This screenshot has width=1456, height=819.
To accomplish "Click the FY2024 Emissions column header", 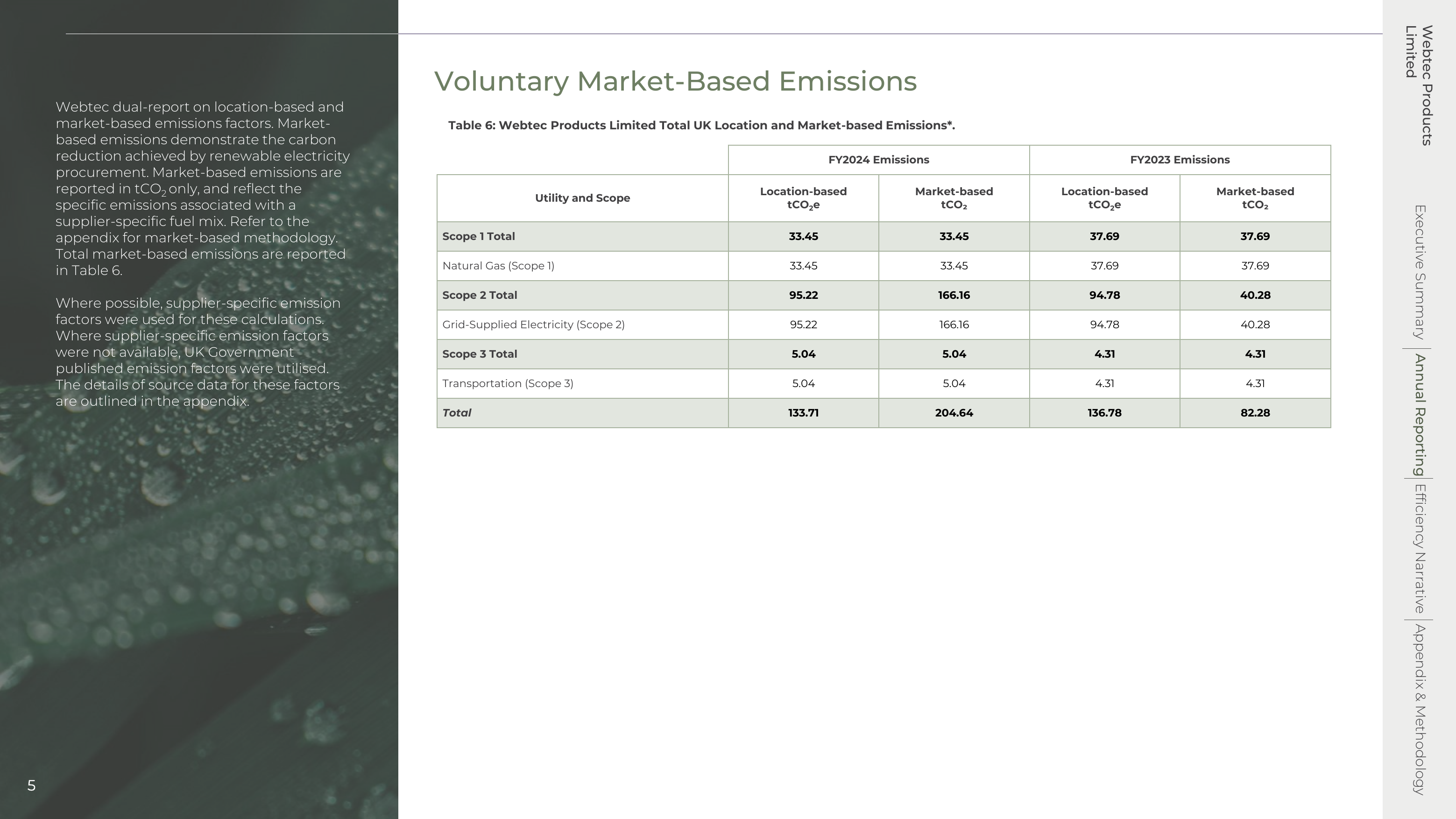I will coord(878,160).
